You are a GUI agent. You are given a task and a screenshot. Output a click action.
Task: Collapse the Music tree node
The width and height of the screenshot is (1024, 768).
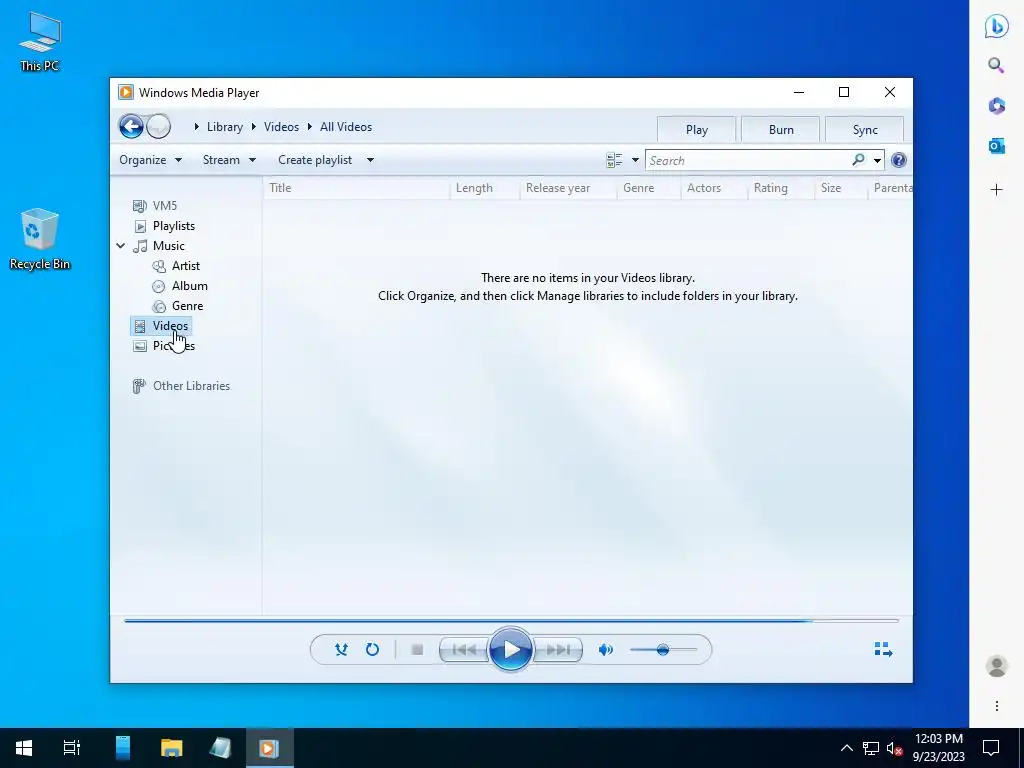(x=121, y=246)
